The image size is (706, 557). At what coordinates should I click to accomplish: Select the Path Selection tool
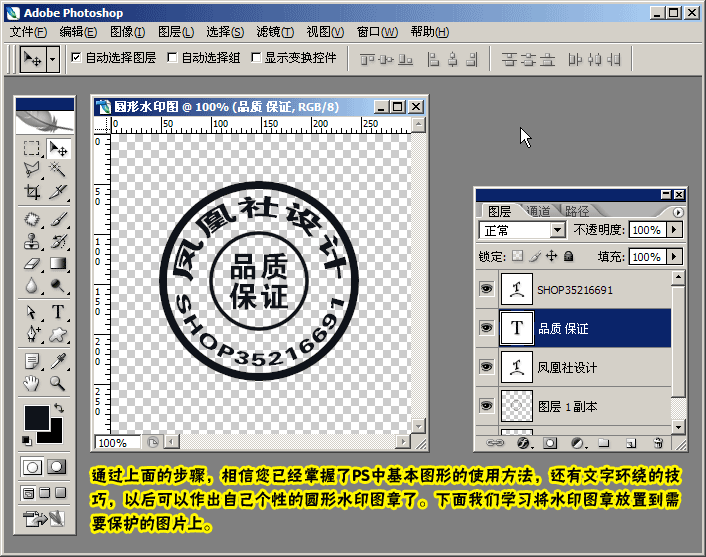(32, 312)
